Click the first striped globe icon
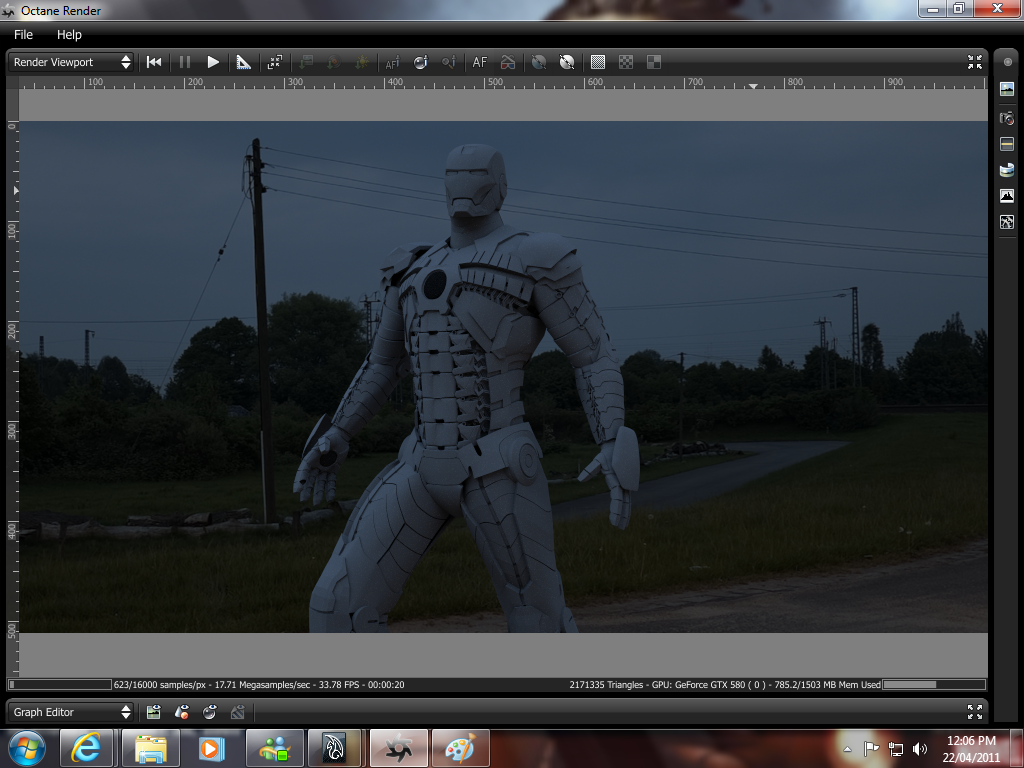1024x768 pixels. [539, 62]
